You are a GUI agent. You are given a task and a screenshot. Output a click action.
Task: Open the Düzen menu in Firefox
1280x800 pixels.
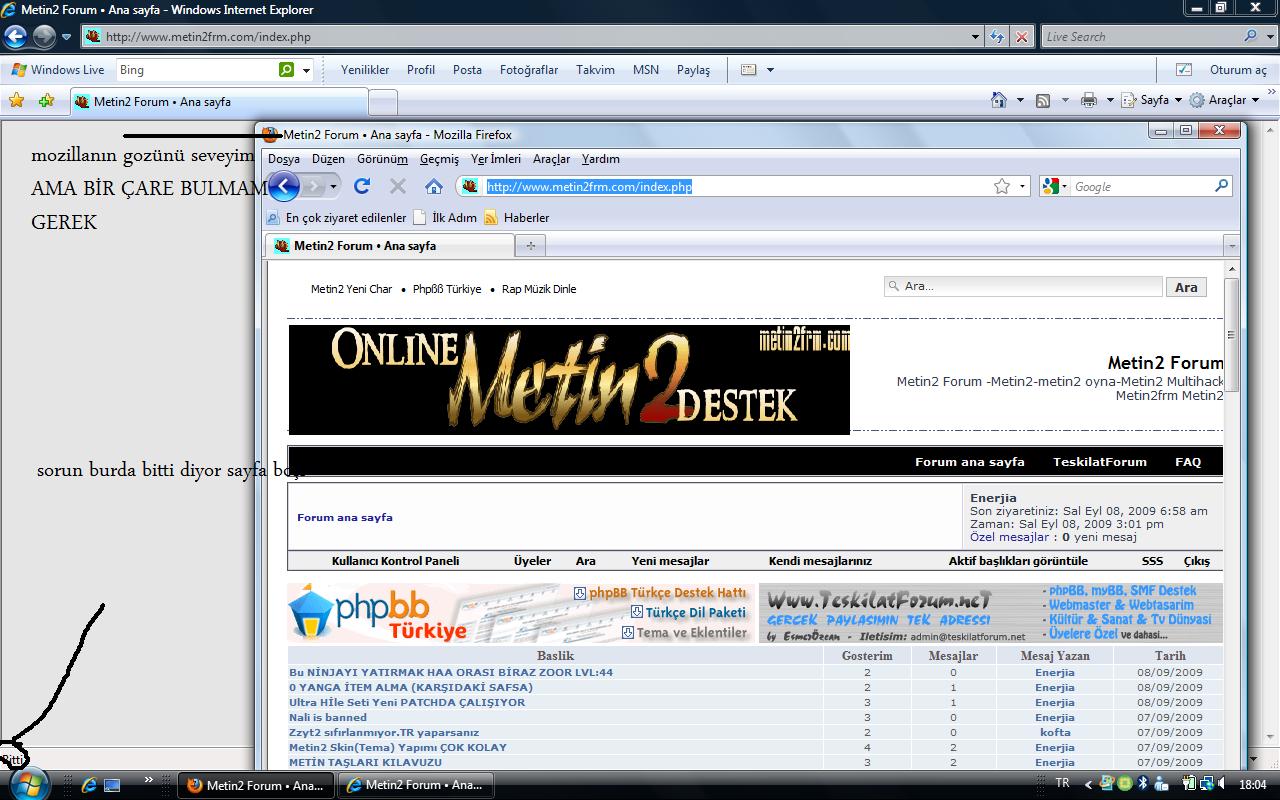pyautogui.click(x=328, y=159)
